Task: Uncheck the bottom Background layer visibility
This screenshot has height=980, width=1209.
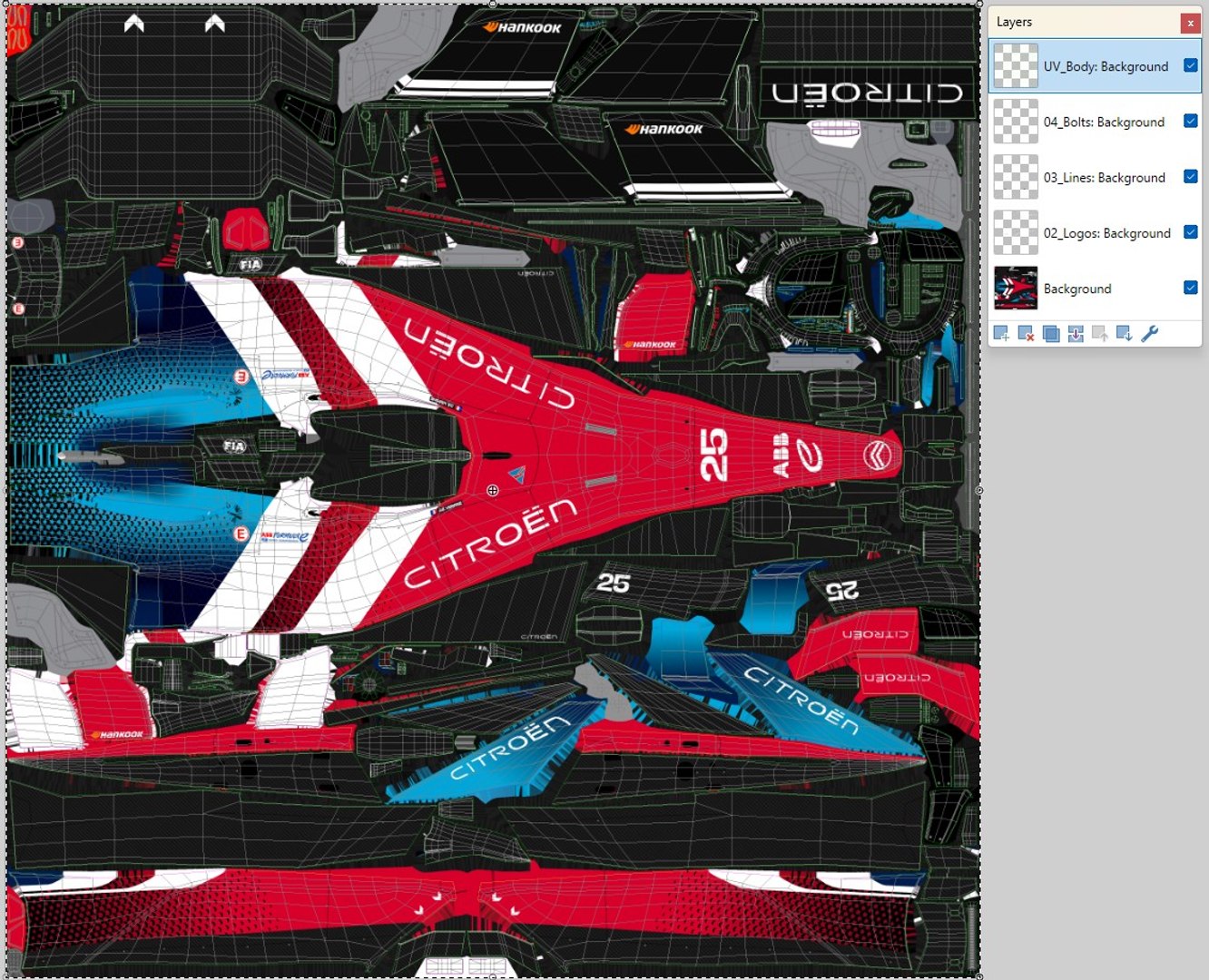Action: click(x=1191, y=288)
